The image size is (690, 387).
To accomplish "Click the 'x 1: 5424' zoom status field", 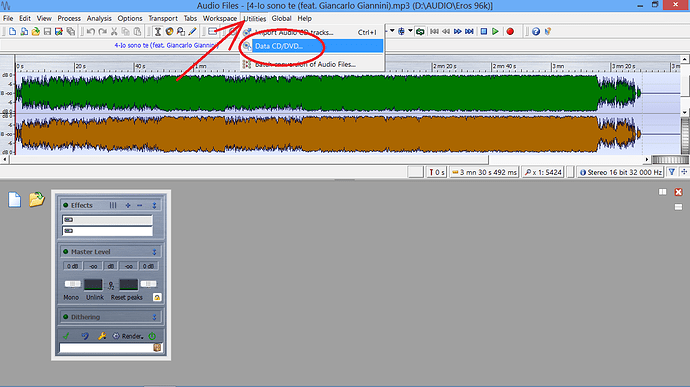I will pos(543,172).
